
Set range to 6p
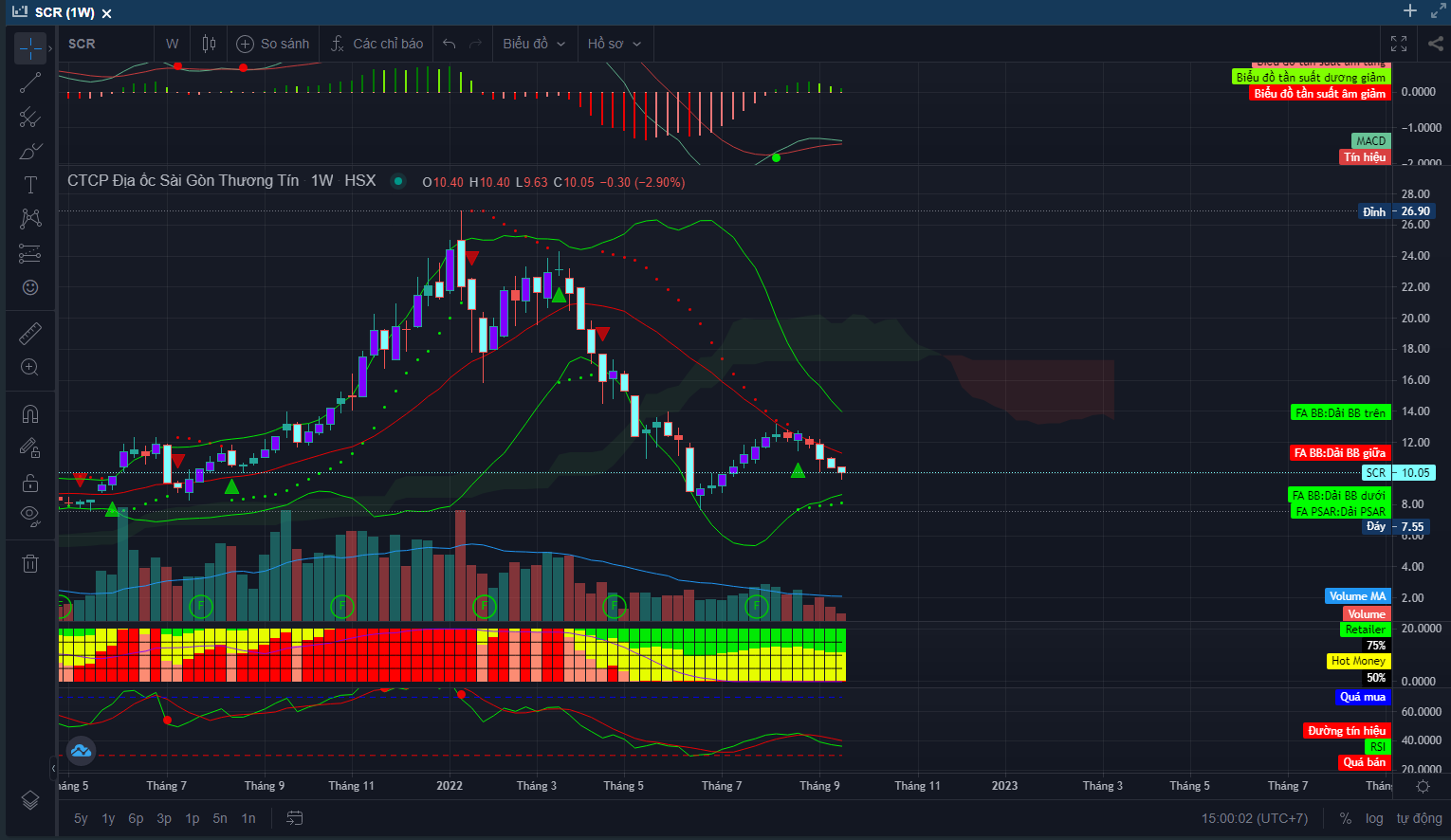[136, 818]
